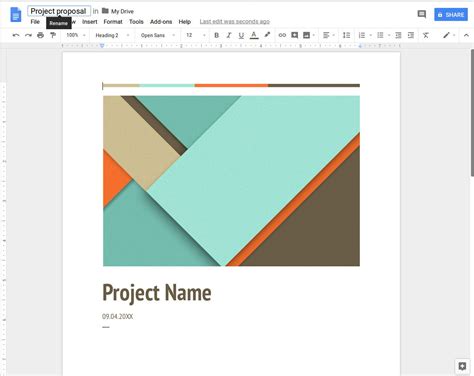Open the Explore button at bottom right

(462, 366)
